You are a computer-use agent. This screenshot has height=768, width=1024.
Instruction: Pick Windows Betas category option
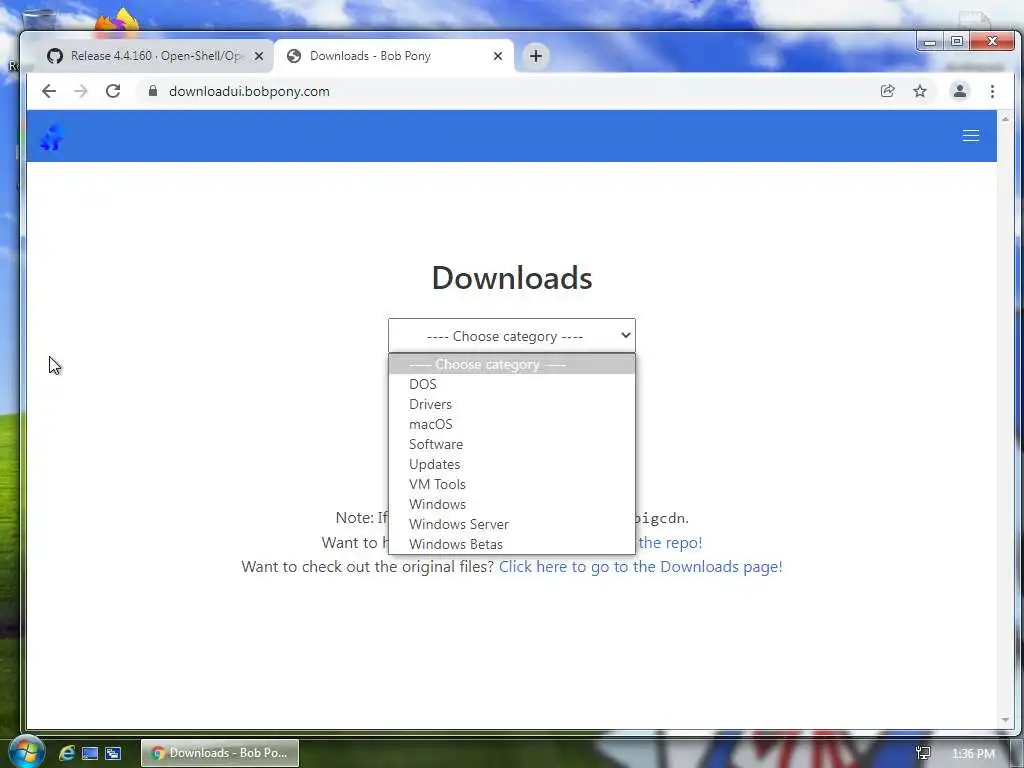click(511, 544)
